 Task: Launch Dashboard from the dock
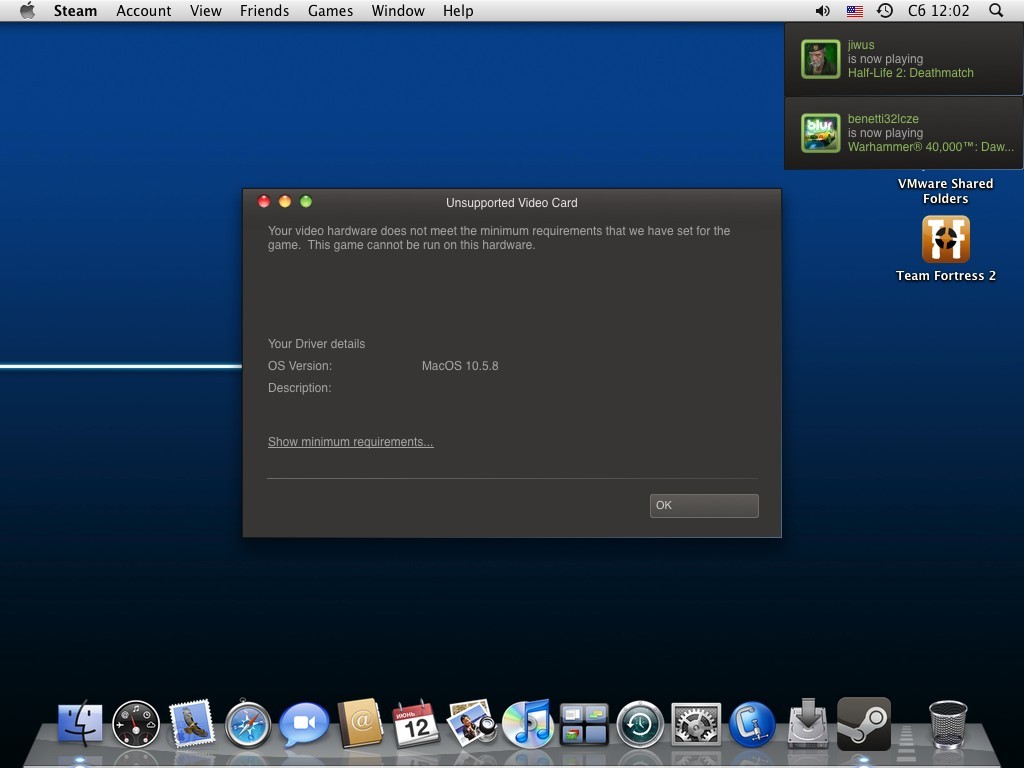(136, 724)
